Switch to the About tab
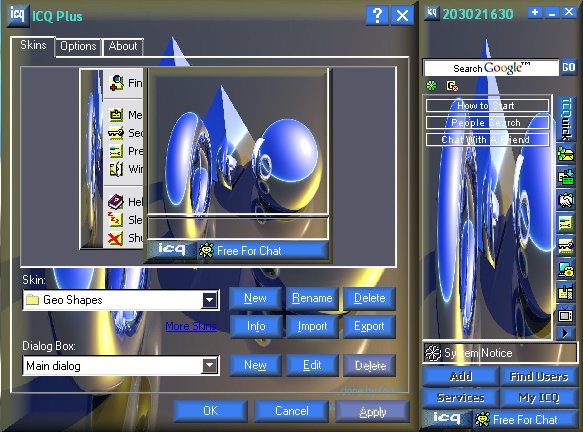This screenshot has height=432, width=583. click(x=123, y=46)
